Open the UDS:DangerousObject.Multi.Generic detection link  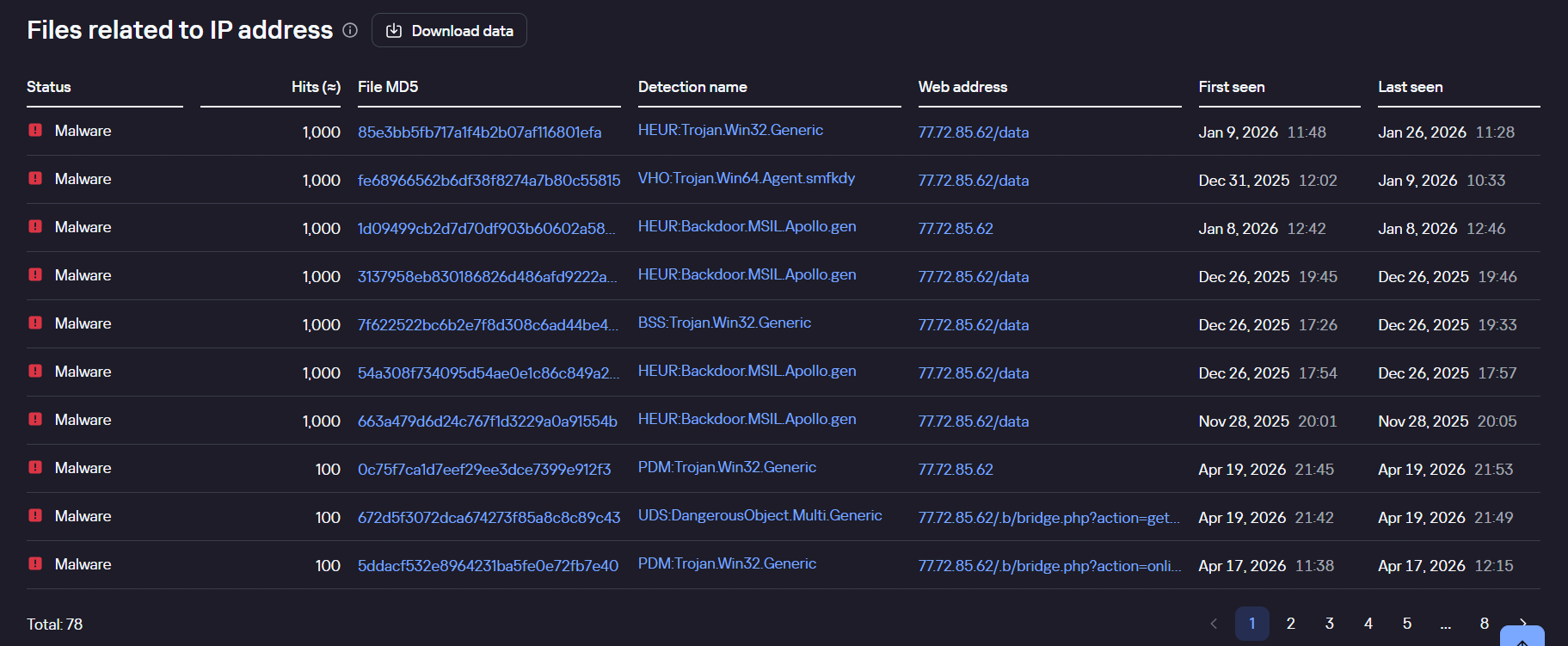(759, 515)
